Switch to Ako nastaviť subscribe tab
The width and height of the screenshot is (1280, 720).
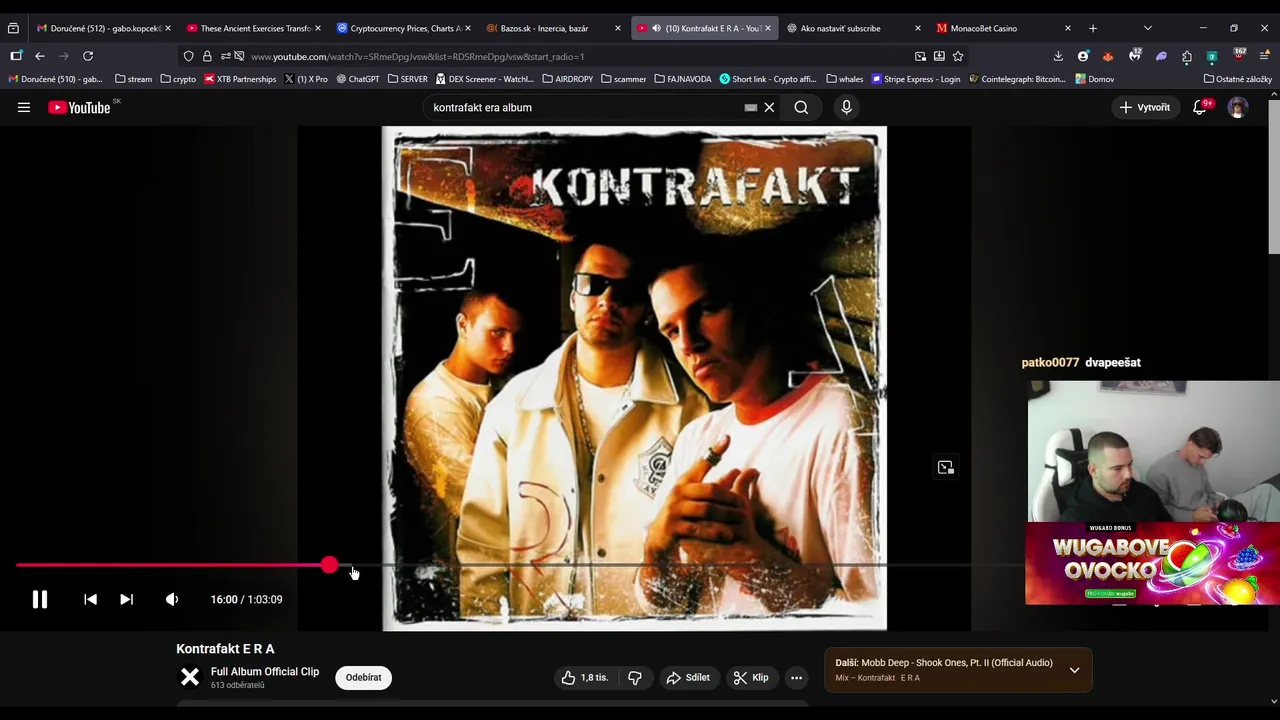tap(852, 28)
